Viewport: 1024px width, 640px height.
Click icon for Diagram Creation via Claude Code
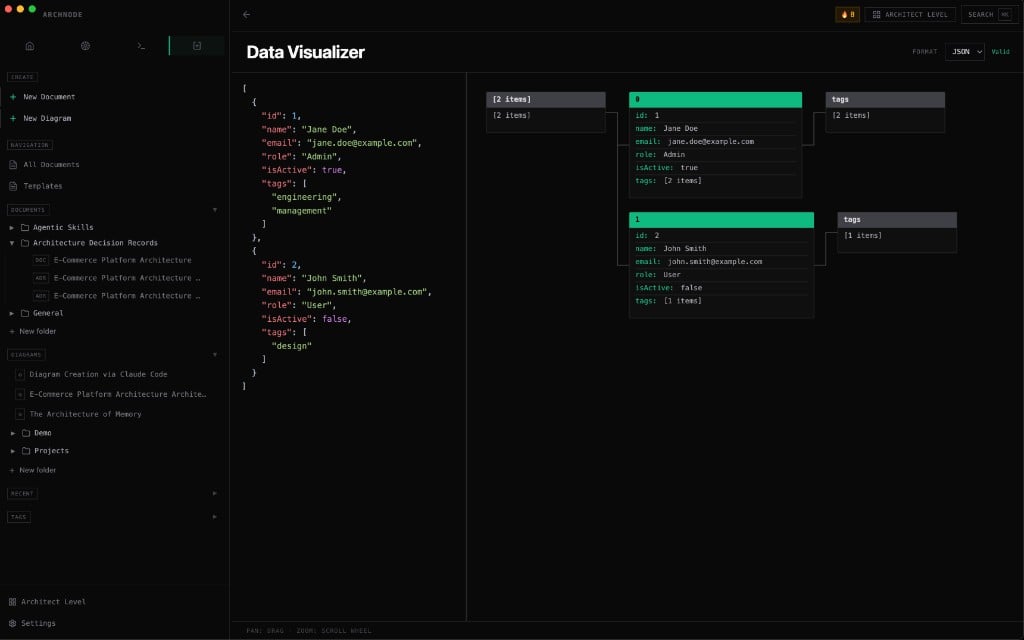tap(20, 375)
